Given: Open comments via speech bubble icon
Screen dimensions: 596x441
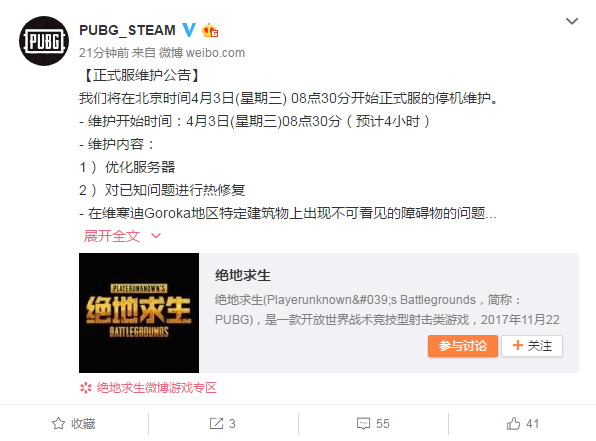Looking at the screenshot, I should pos(363,424).
